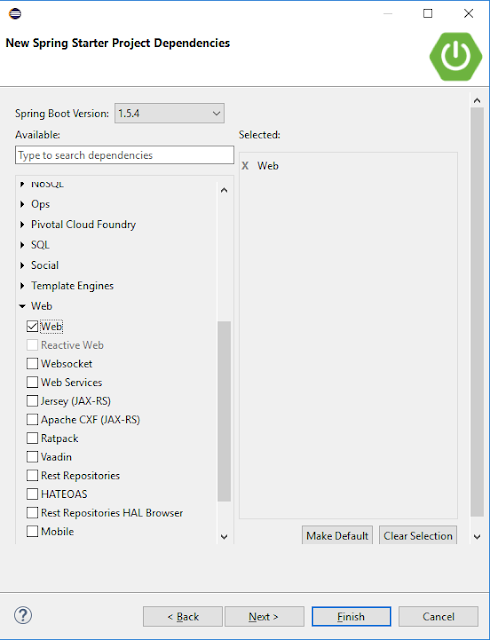Click the Cancel button
This screenshot has height=640, width=490.
438,616
